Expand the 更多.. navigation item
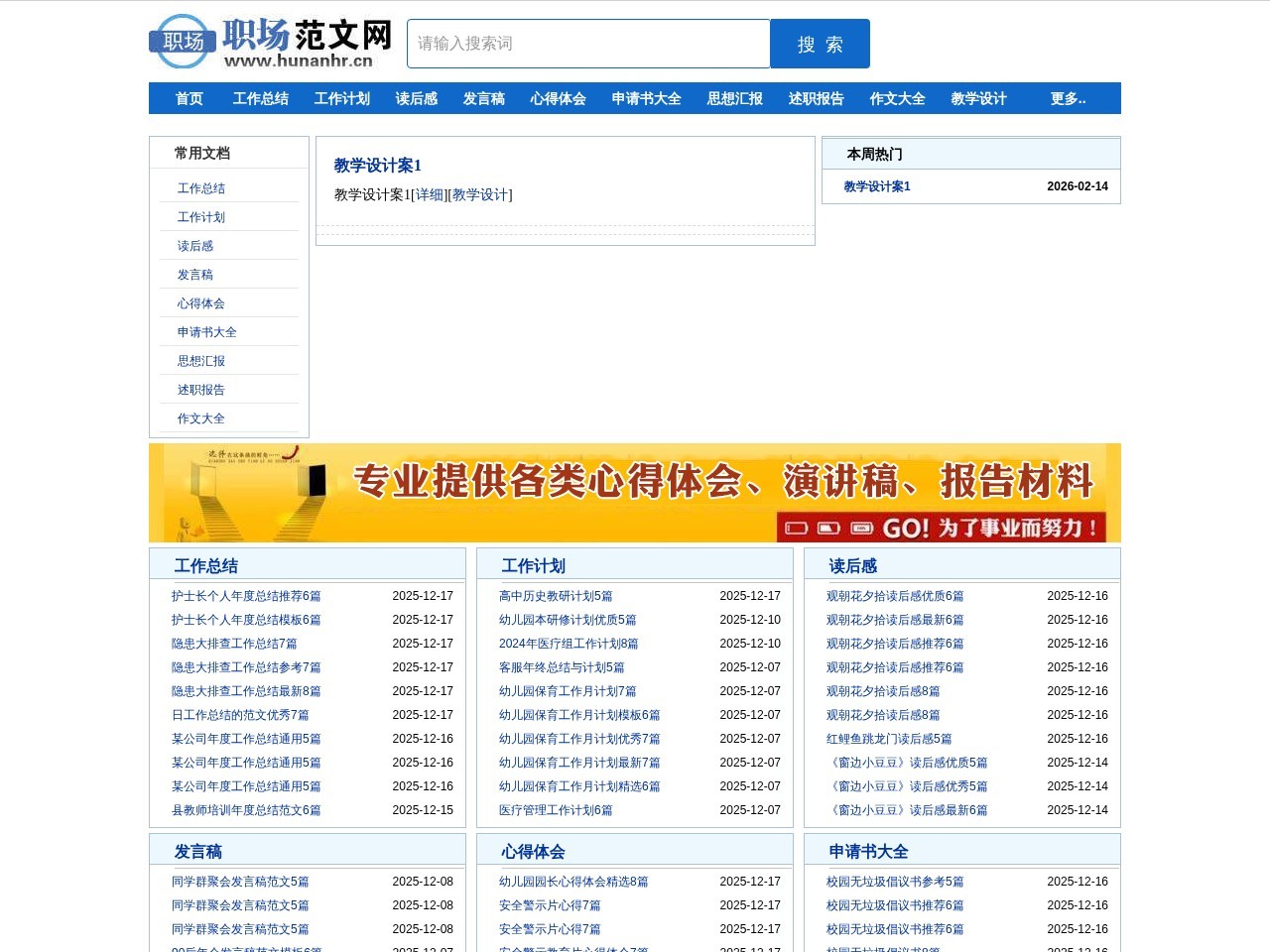This screenshot has height=952, width=1270. click(1069, 98)
